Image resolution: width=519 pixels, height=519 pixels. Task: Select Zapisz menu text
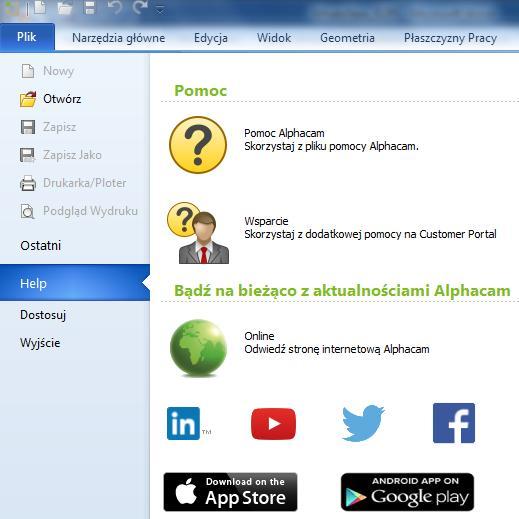tap(60, 127)
